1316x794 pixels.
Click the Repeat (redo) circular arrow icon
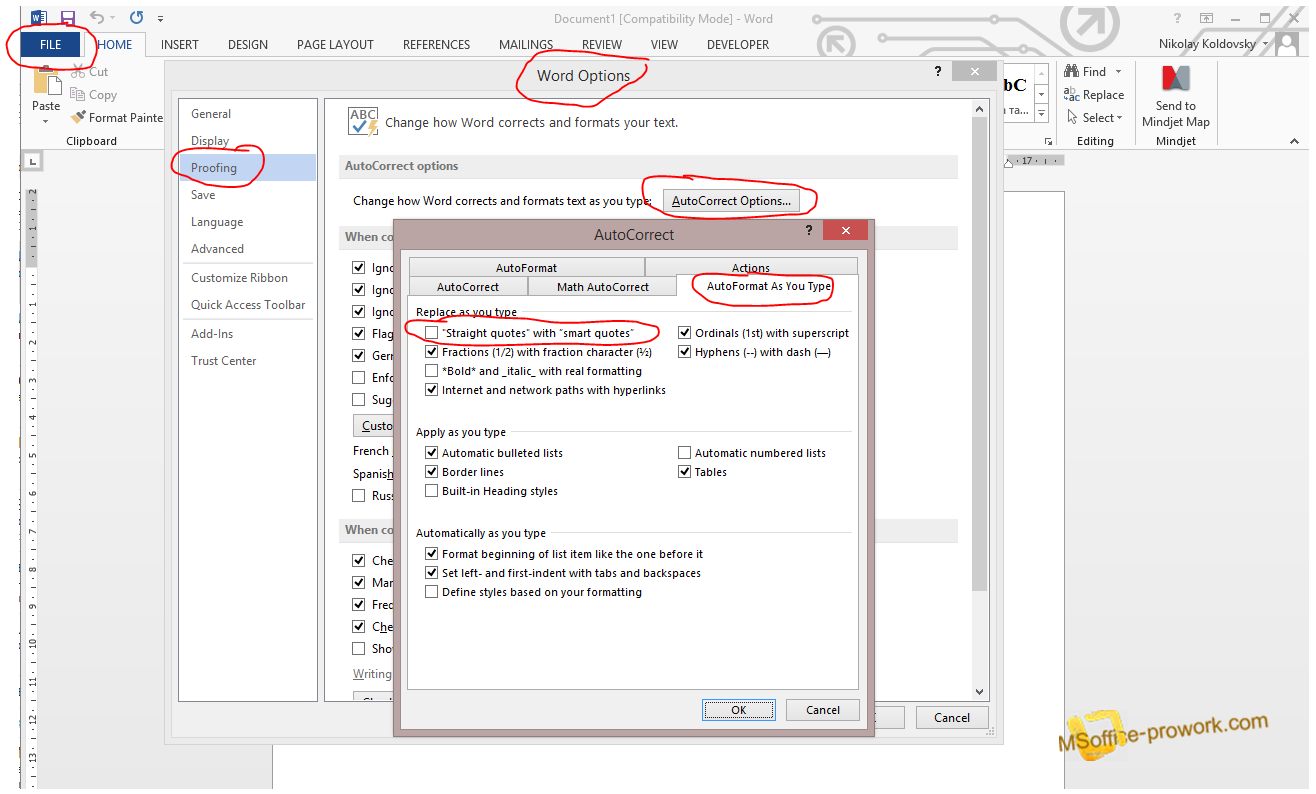coord(136,18)
